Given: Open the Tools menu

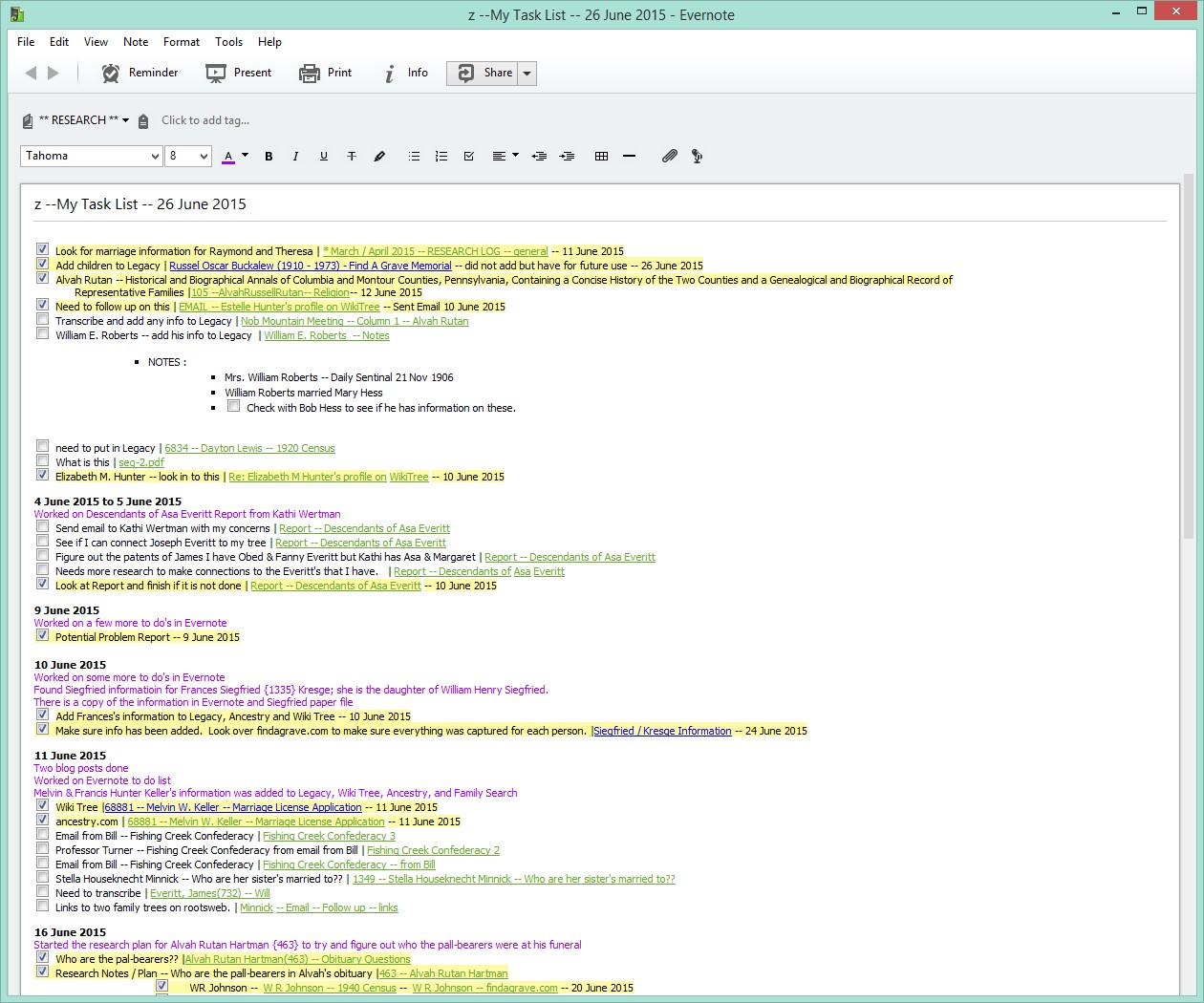Looking at the screenshot, I should [229, 42].
